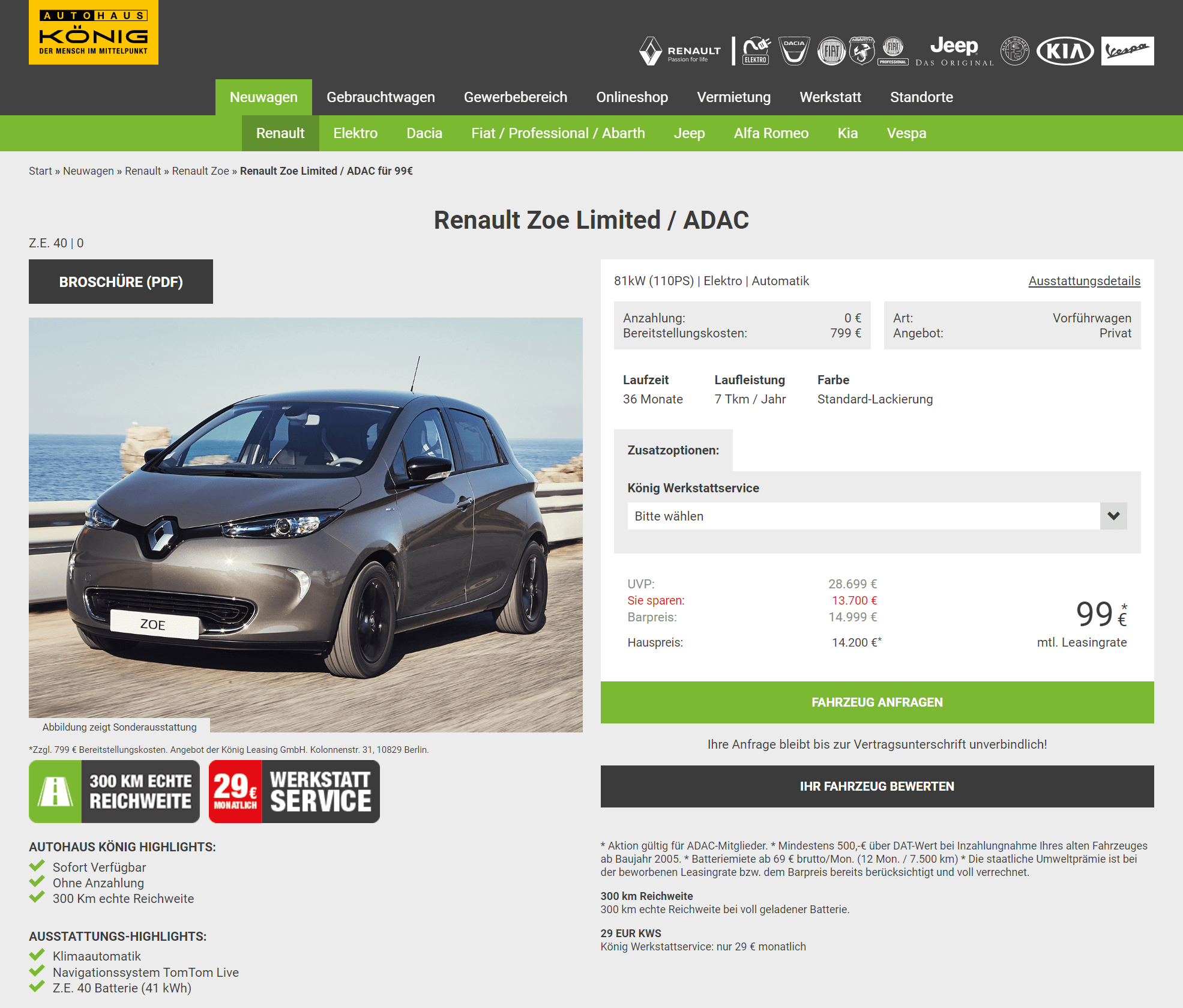
Task: Navigate to Vermietung
Action: (x=733, y=97)
